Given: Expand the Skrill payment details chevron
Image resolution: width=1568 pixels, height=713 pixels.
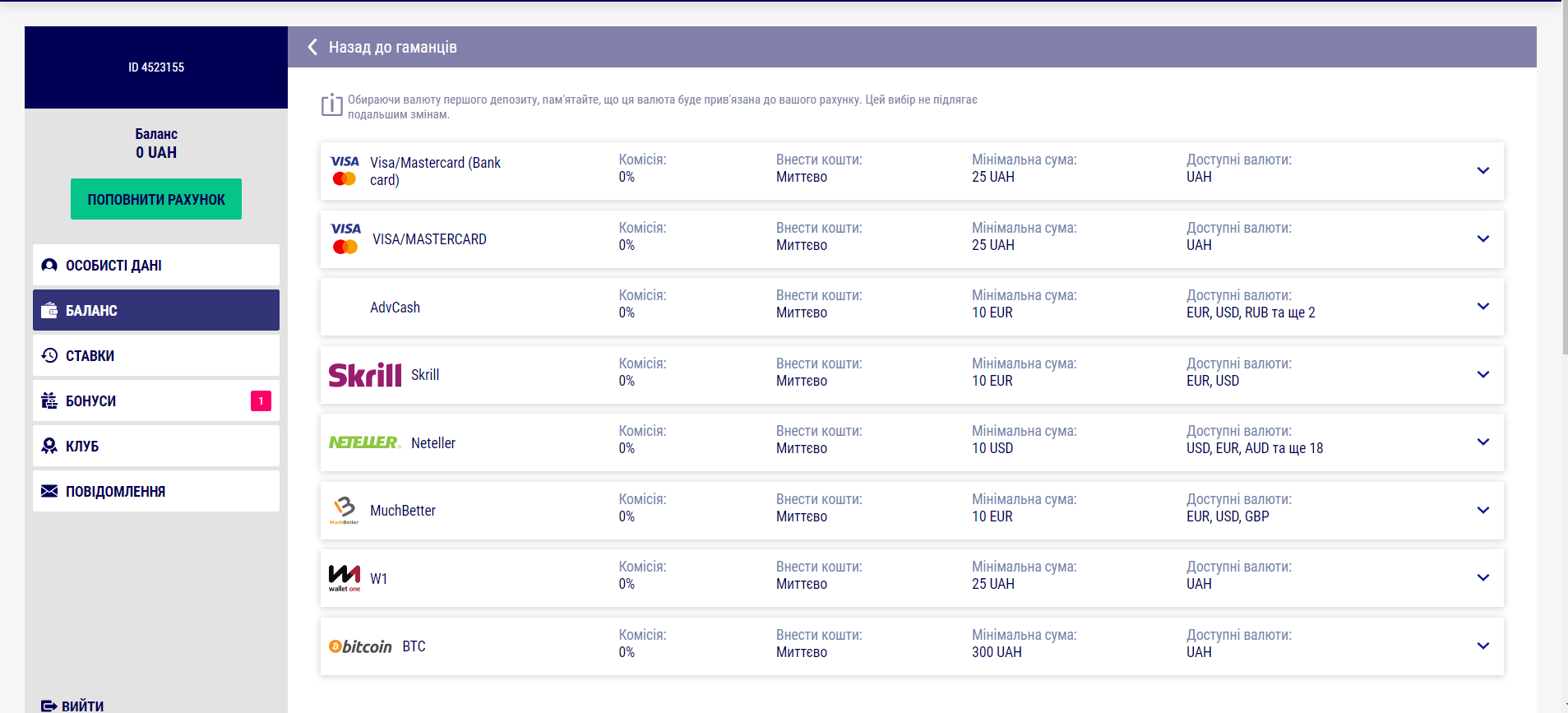Looking at the screenshot, I should click(x=1482, y=375).
